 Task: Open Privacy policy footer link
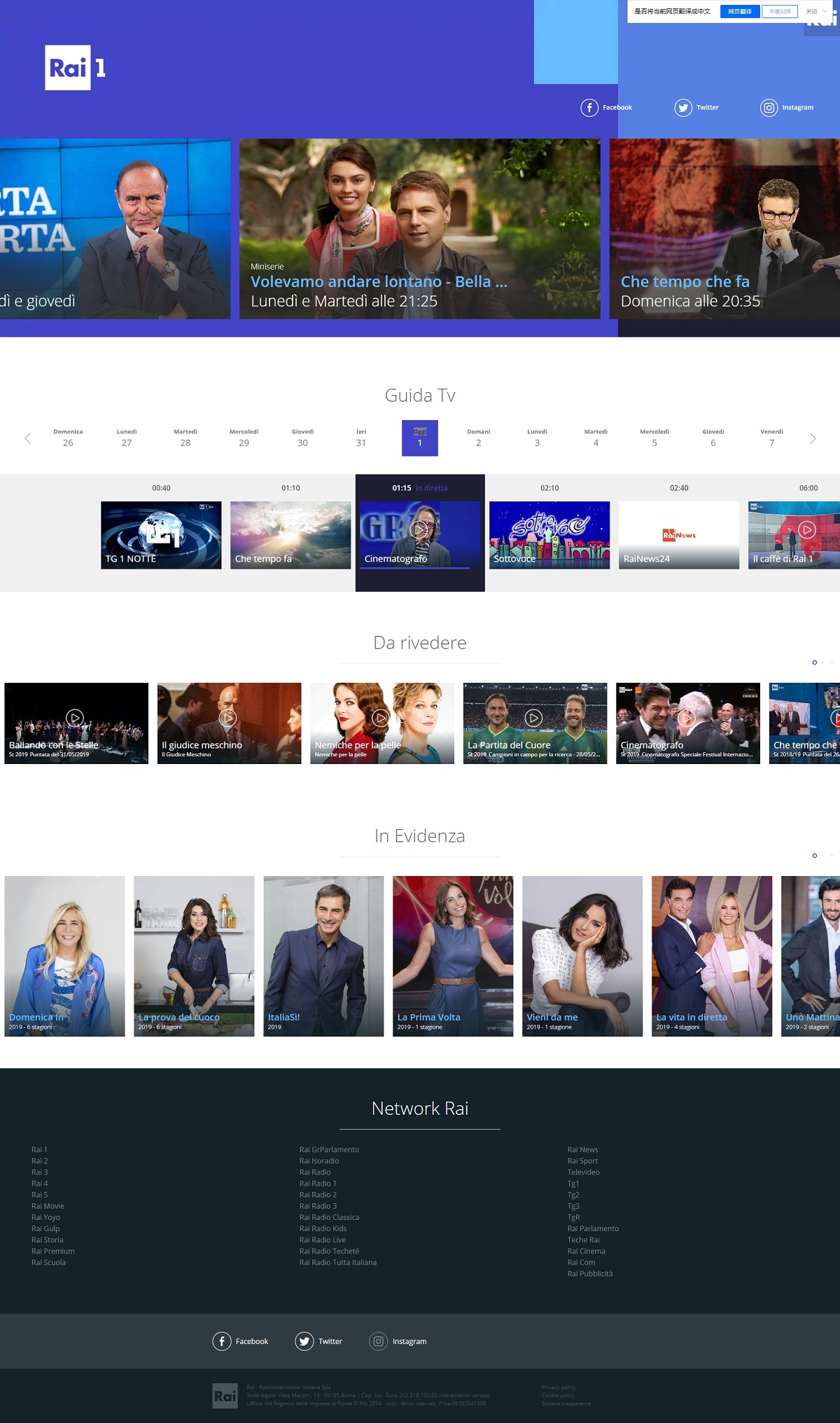tap(559, 1387)
